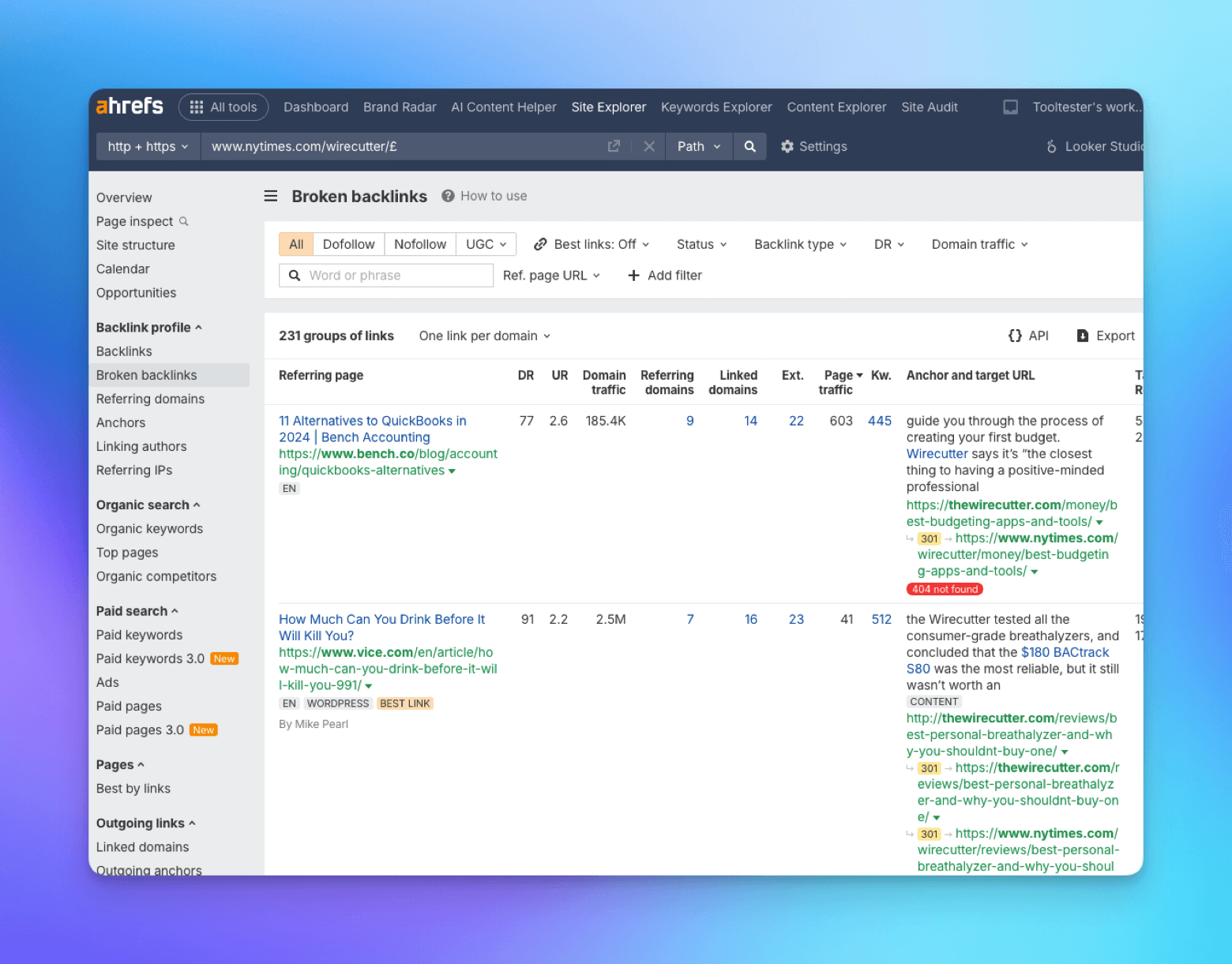Click $180 BACtrack S80 anchor link

tap(1008, 660)
